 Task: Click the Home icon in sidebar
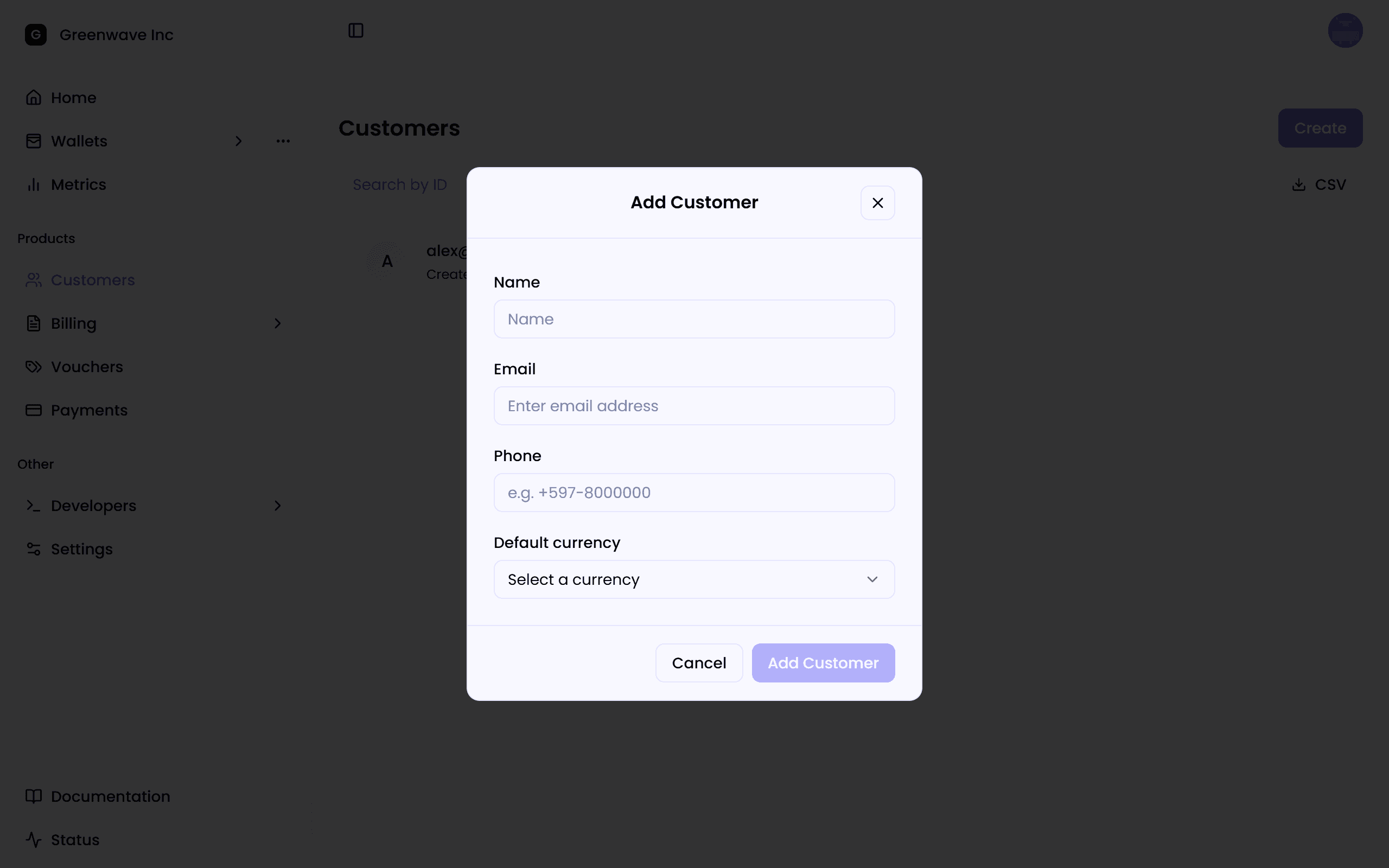pyautogui.click(x=34, y=98)
